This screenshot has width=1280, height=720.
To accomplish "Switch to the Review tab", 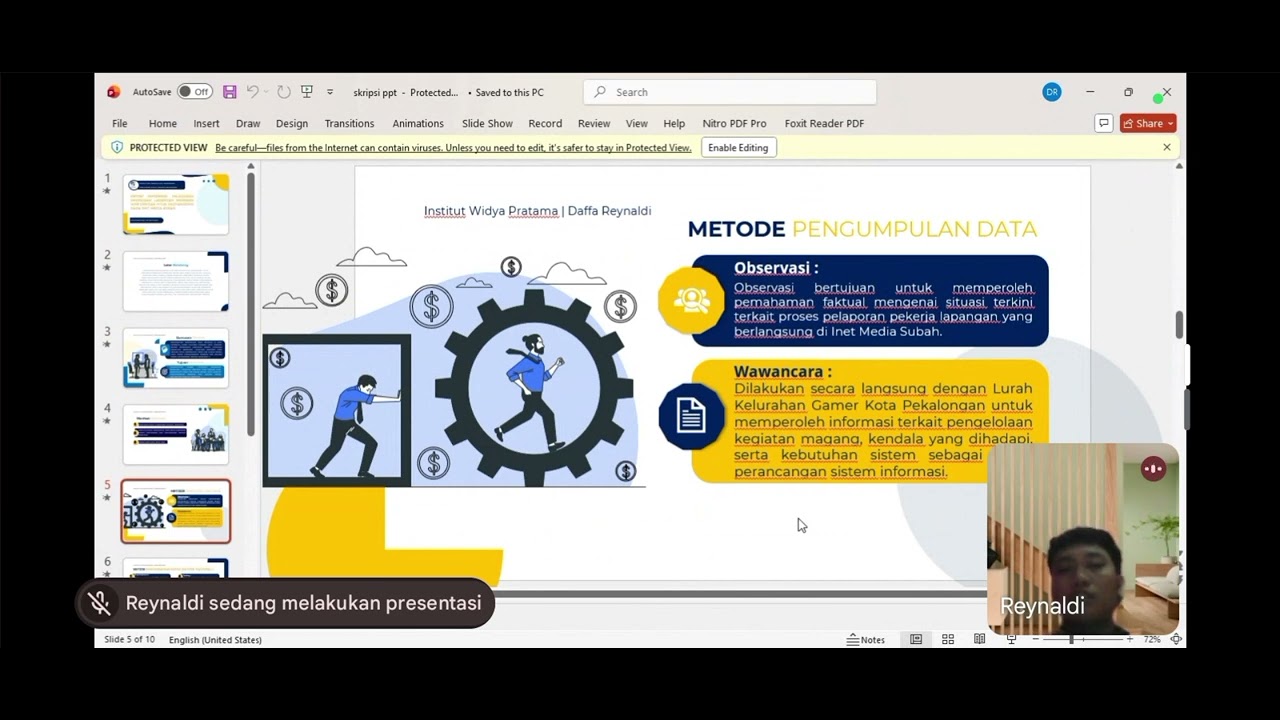I will pos(594,123).
